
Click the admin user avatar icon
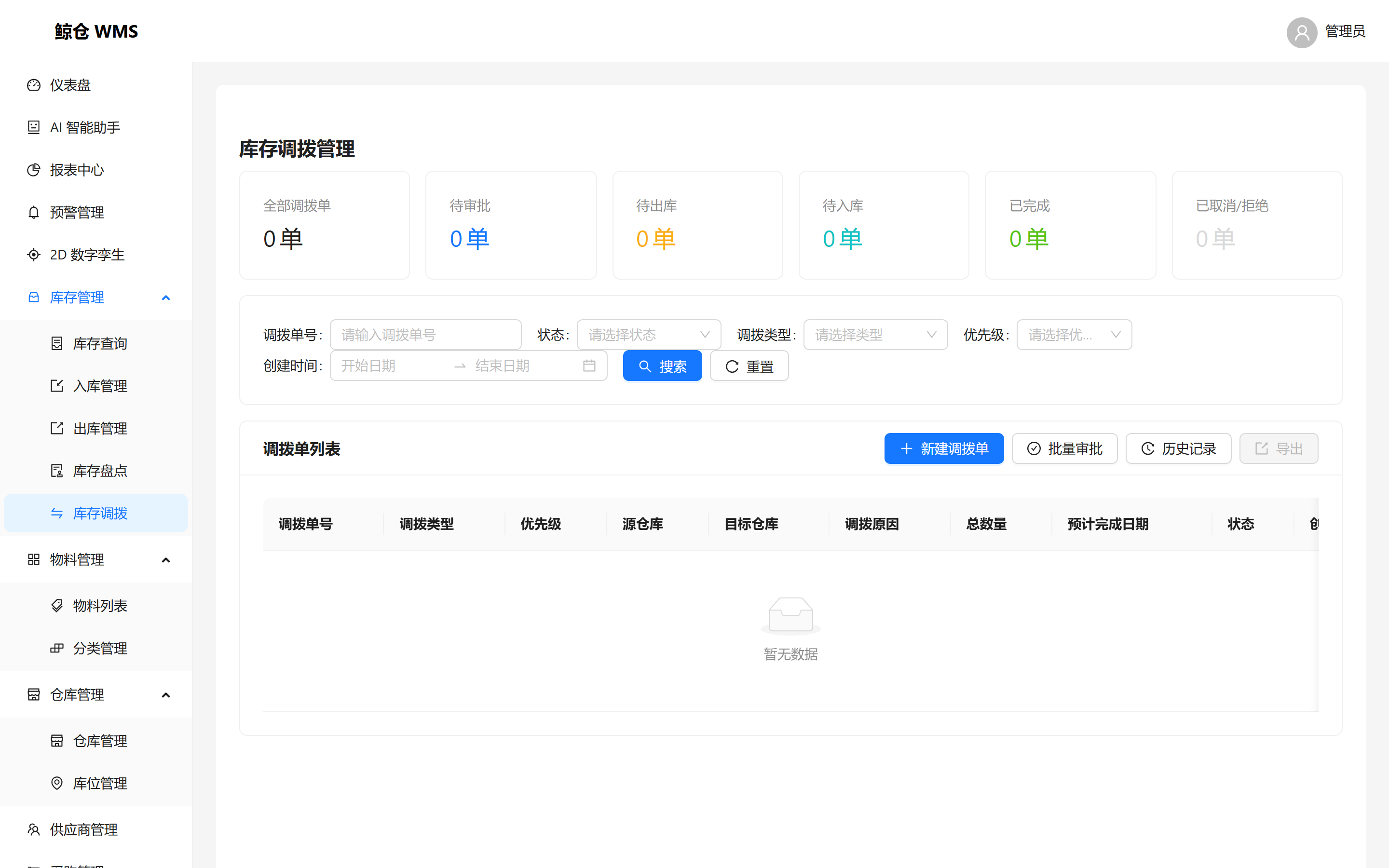click(x=1302, y=32)
